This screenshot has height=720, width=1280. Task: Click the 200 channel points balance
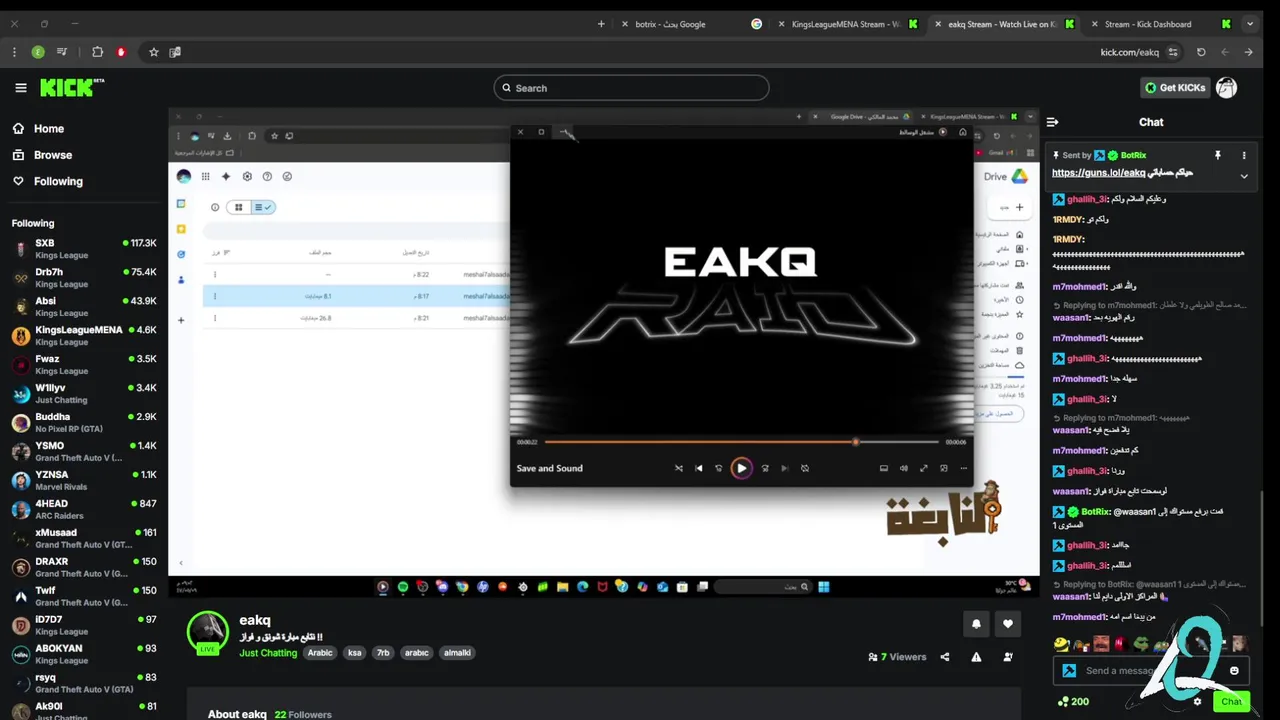click(1074, 702)
